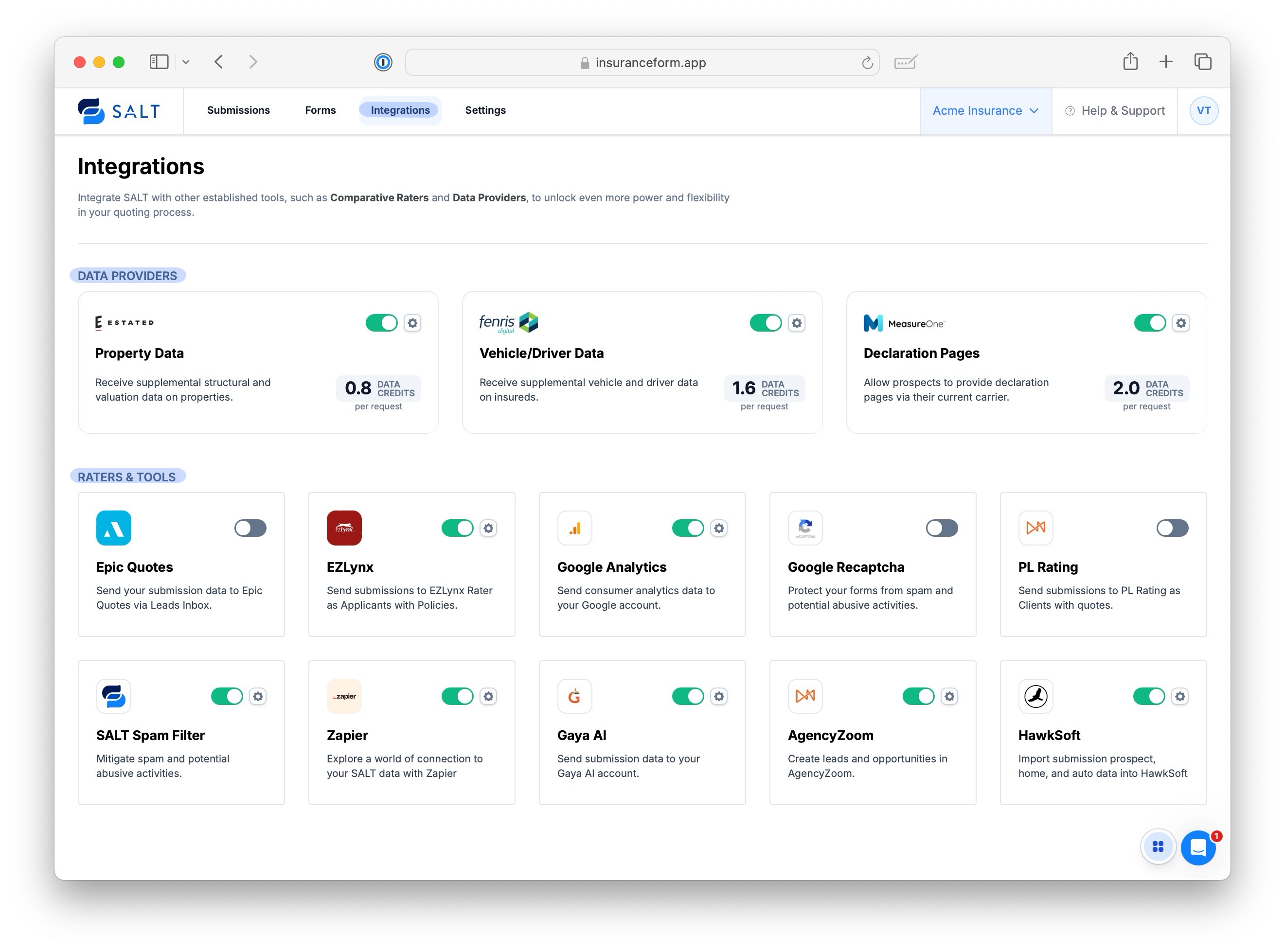
Task: Disable the AgencyZoom toggle
Action: (918, 697)
